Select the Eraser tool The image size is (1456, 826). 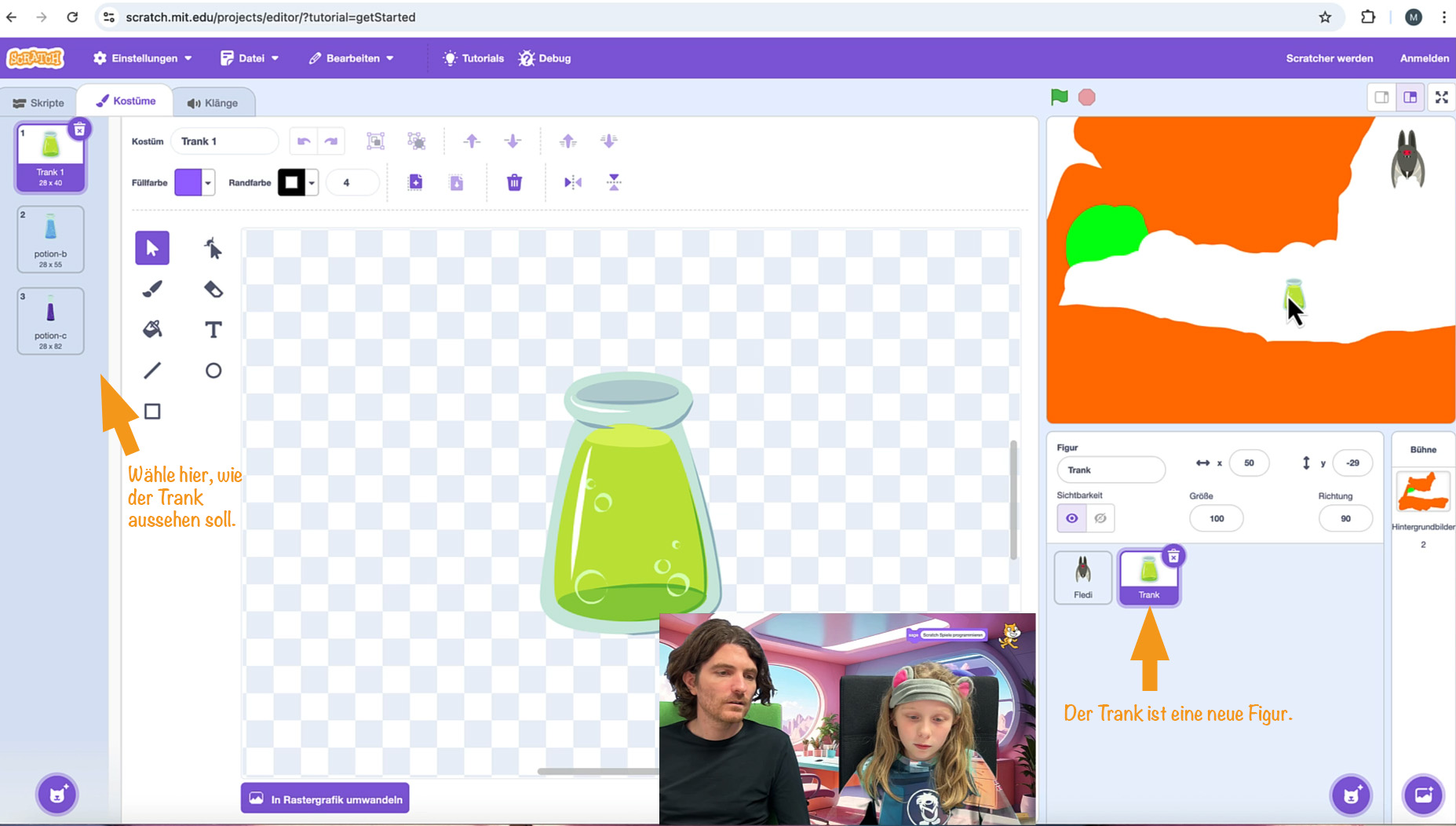click(213, 290)
